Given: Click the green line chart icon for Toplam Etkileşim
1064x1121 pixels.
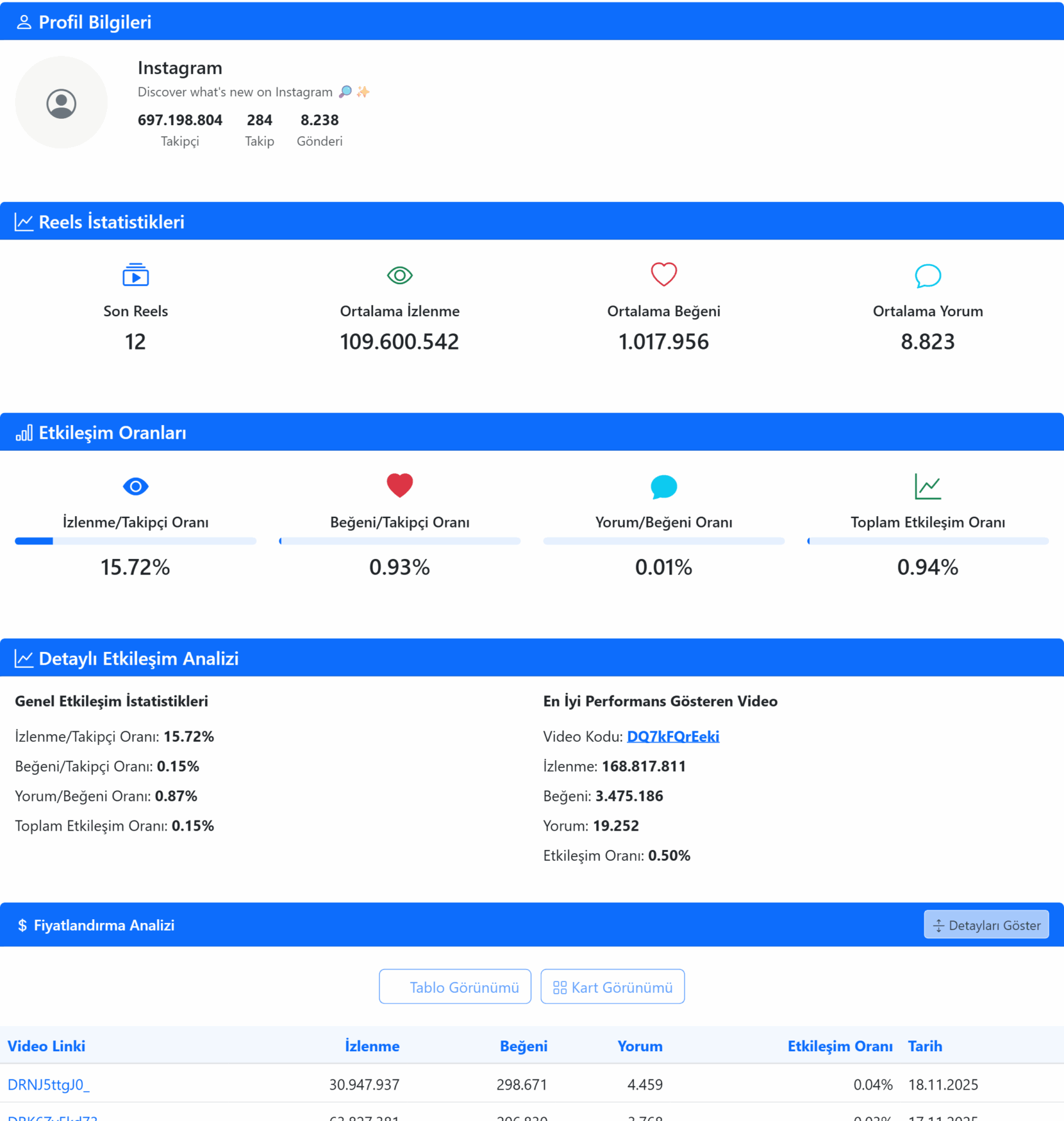Looking at the screenshot, I should (x=928, y=486).
